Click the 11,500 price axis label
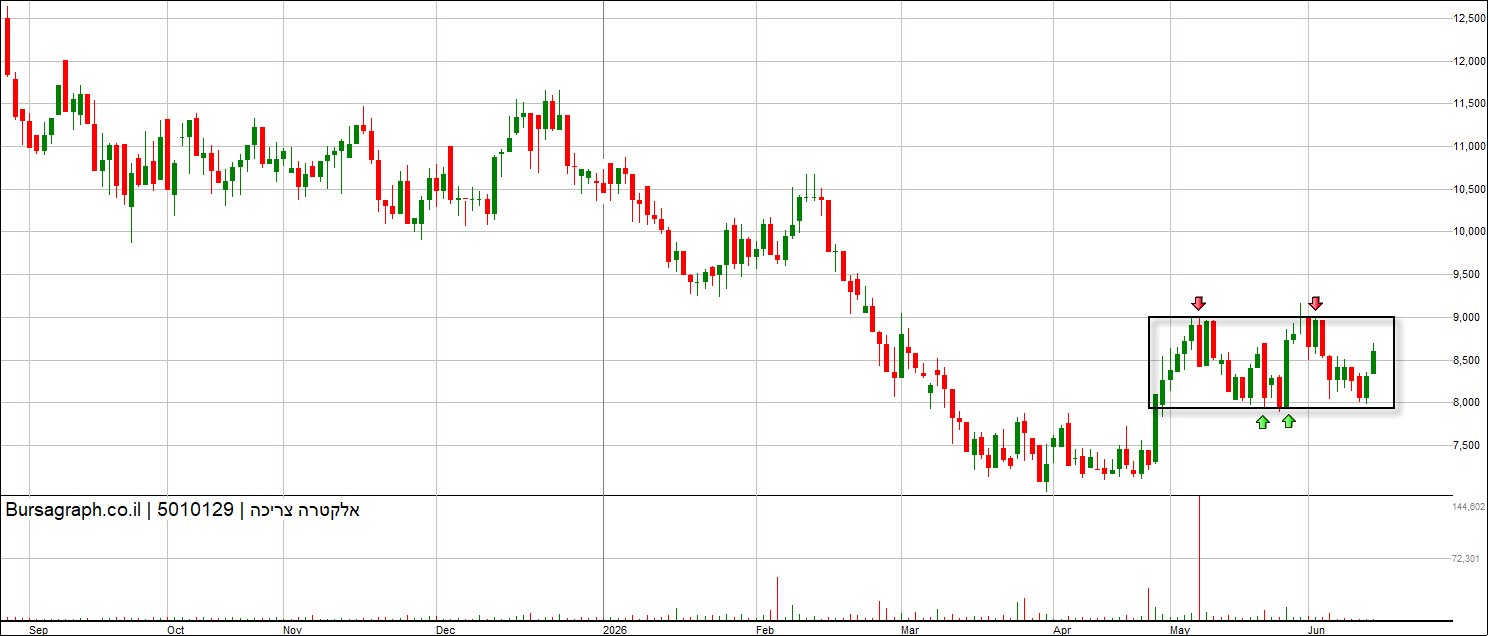The height and width of the screenshot is (636, 1488). click(1470, 104)
